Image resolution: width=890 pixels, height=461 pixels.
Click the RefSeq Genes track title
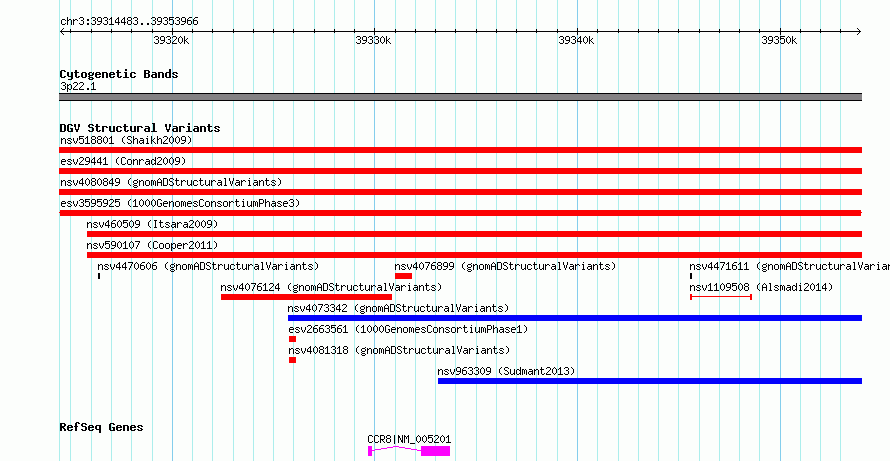point(102,427)
